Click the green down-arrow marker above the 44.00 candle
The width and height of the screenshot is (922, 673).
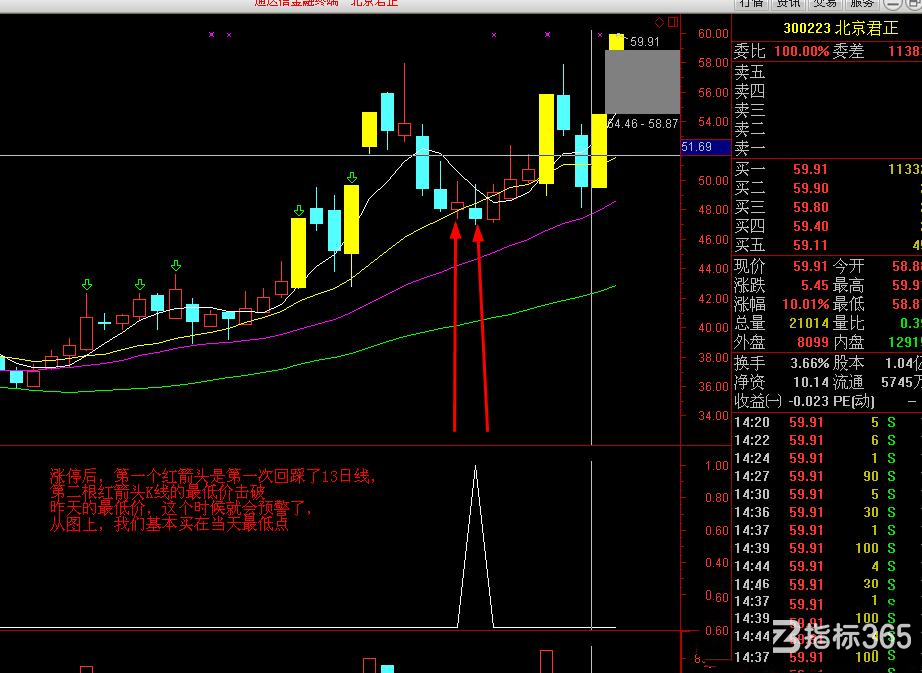[176, 266]
